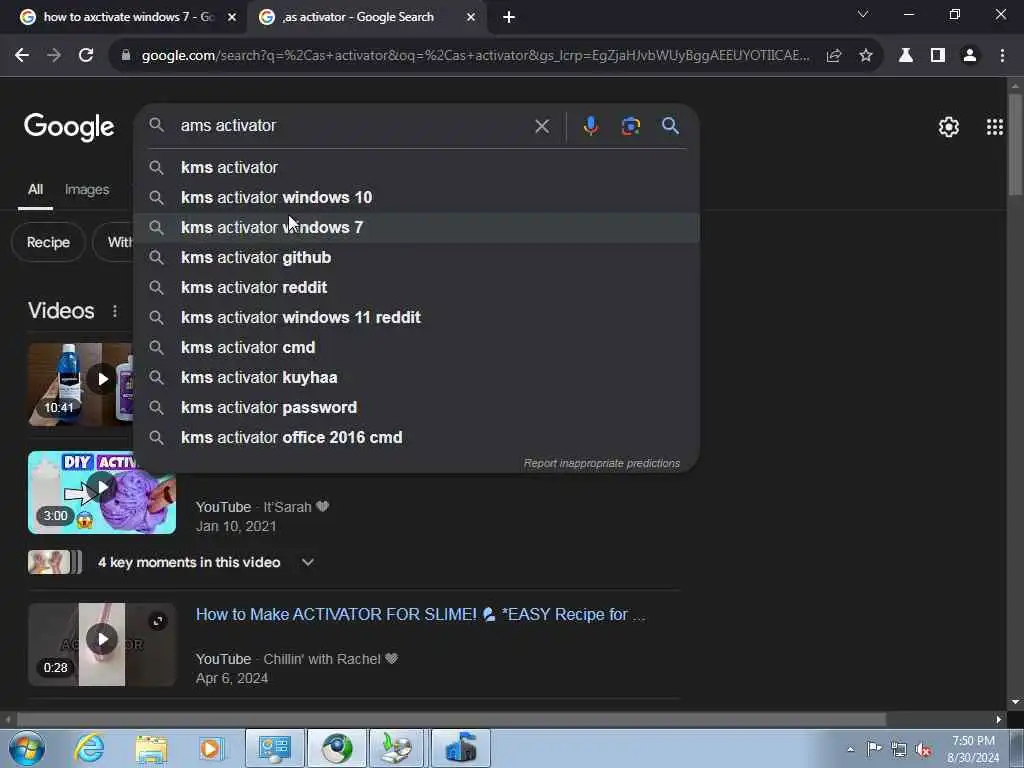
Task: Click into the 'ams activator' search field
Action: (x=353, y=126)
